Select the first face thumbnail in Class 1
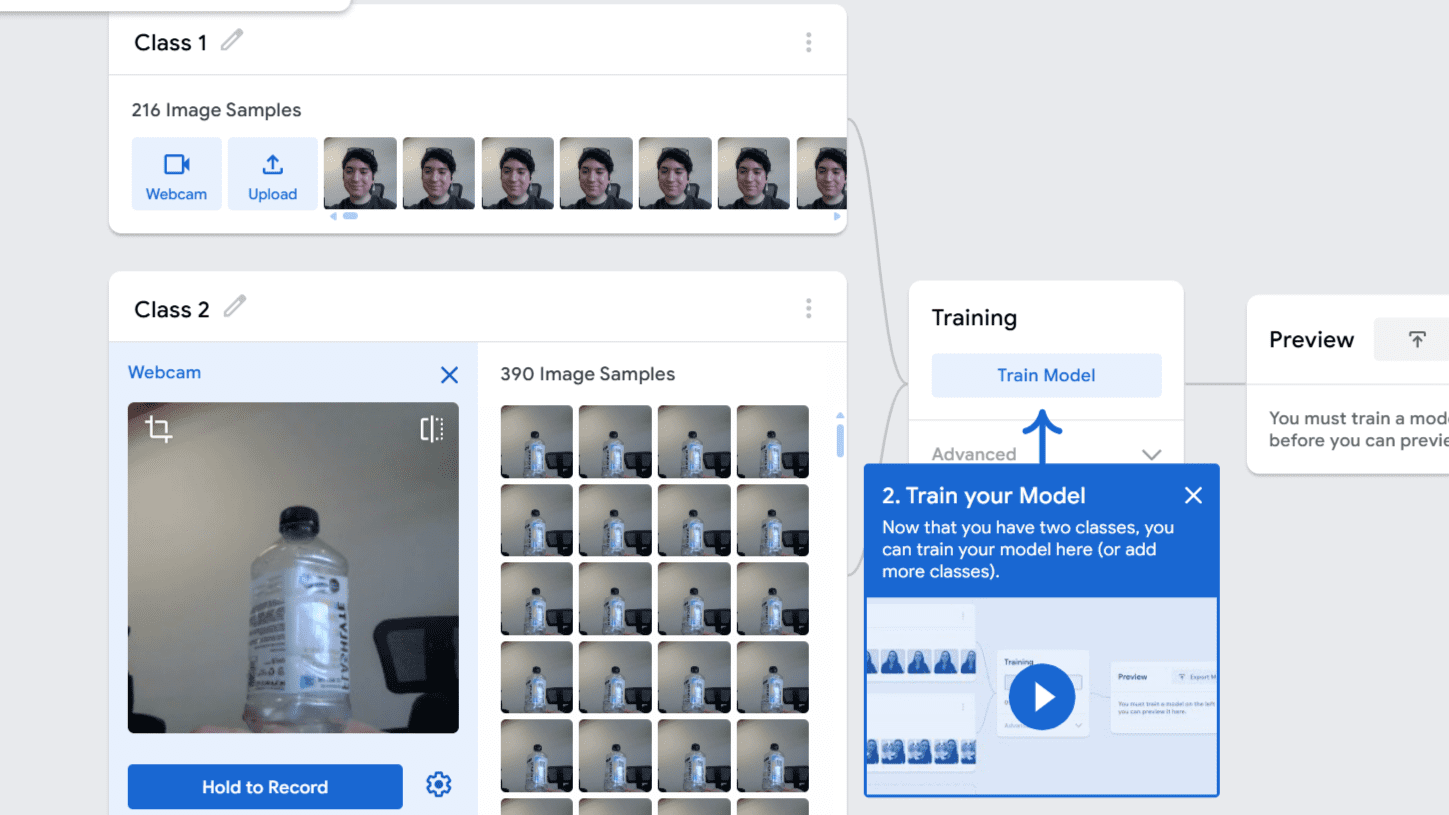The height and width of the screenshot is (815, 1449). pos(360,174)
